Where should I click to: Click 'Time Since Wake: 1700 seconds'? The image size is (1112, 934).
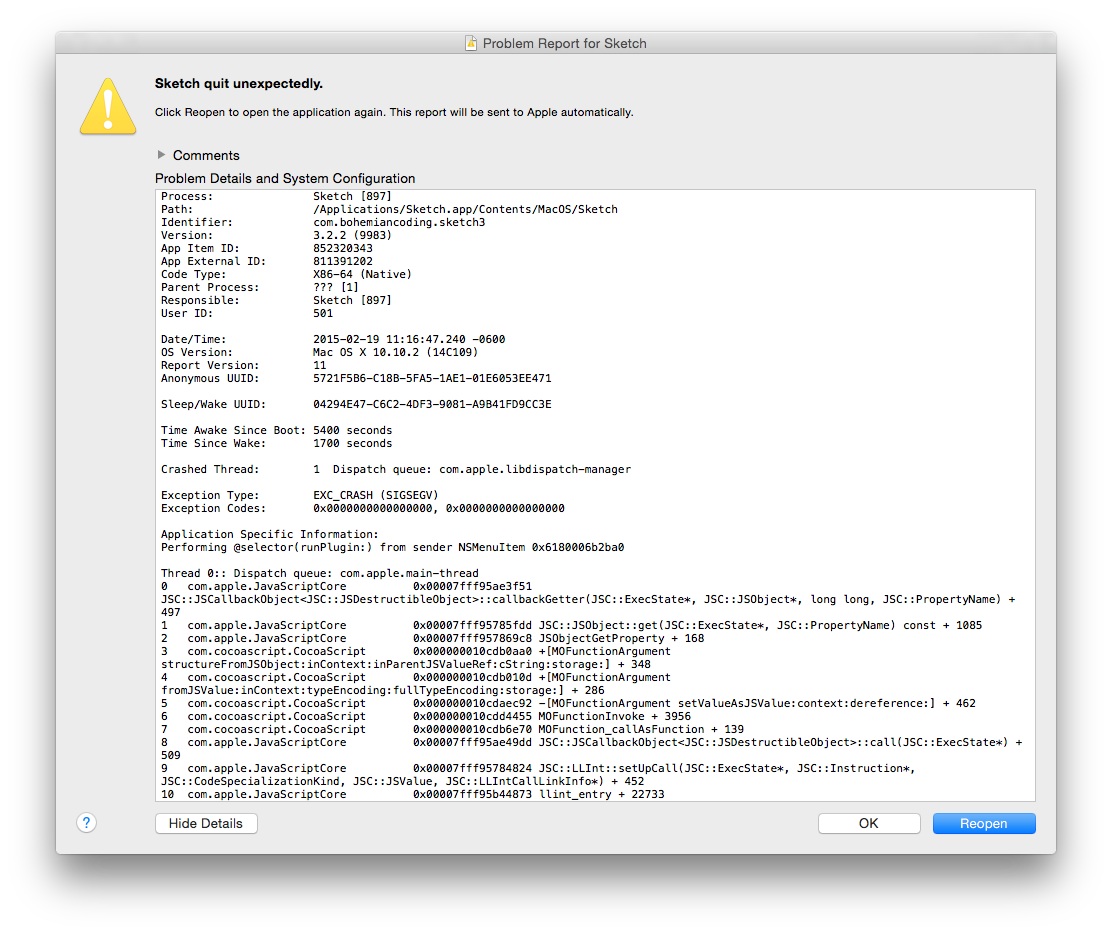pos(277,443)
